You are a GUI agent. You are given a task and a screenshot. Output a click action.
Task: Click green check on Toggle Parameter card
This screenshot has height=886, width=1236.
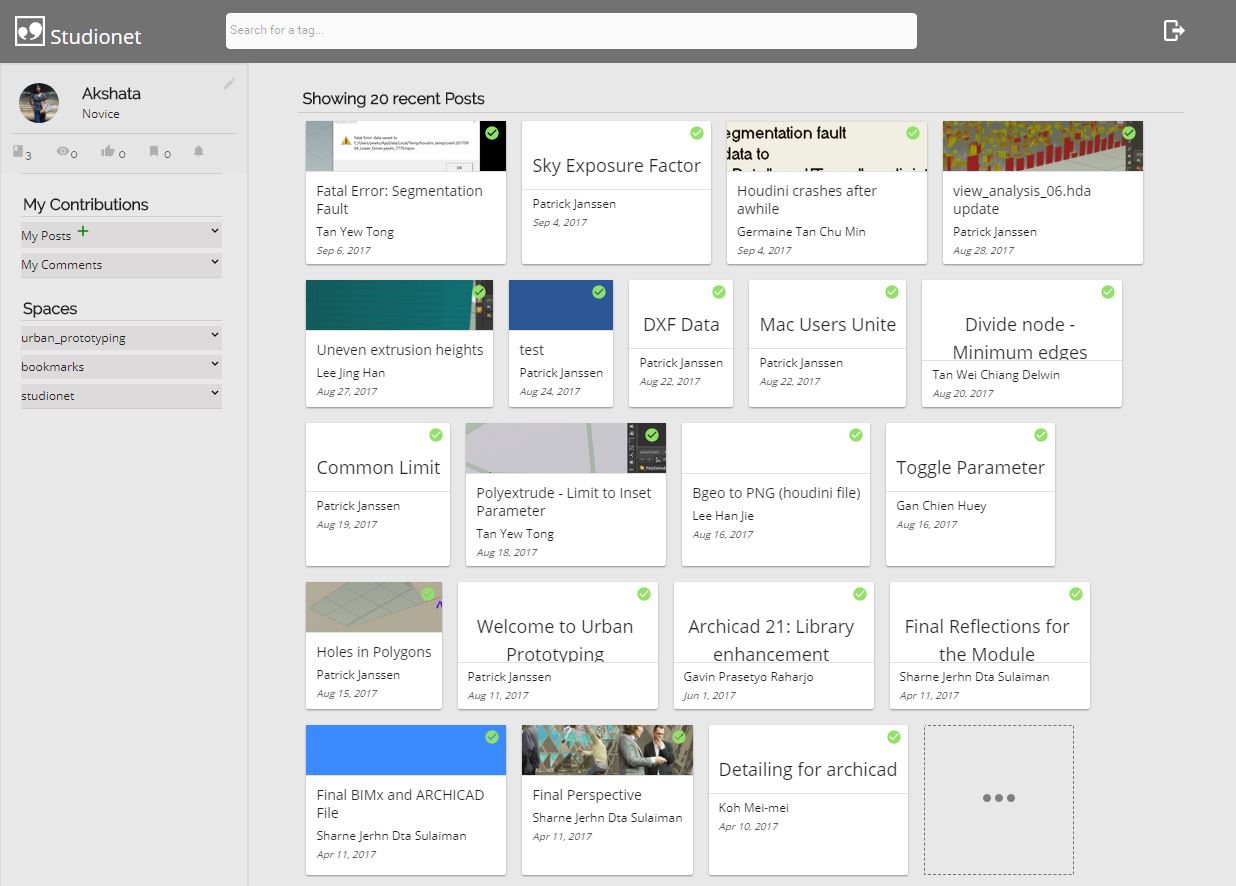click(x=1041, y=435)
